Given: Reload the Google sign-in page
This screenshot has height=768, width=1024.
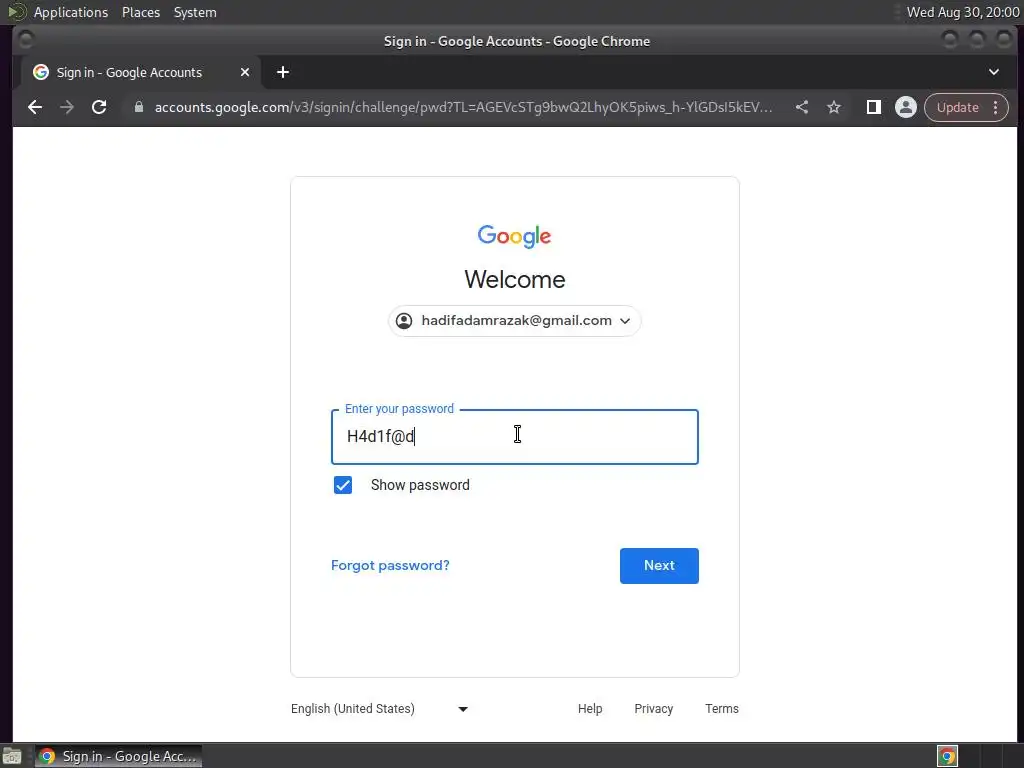Looking at the screenshot, I should click(x=99, y=107).
